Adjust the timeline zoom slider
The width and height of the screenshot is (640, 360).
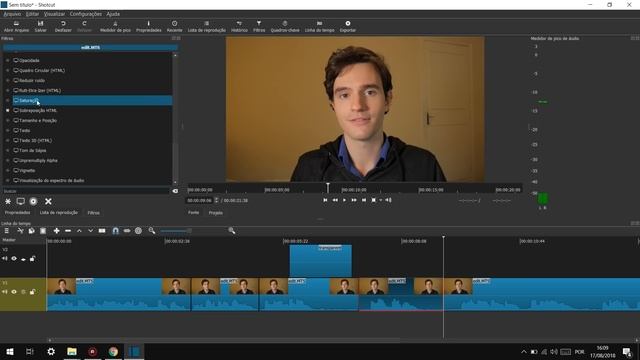[x=192, y=231]
